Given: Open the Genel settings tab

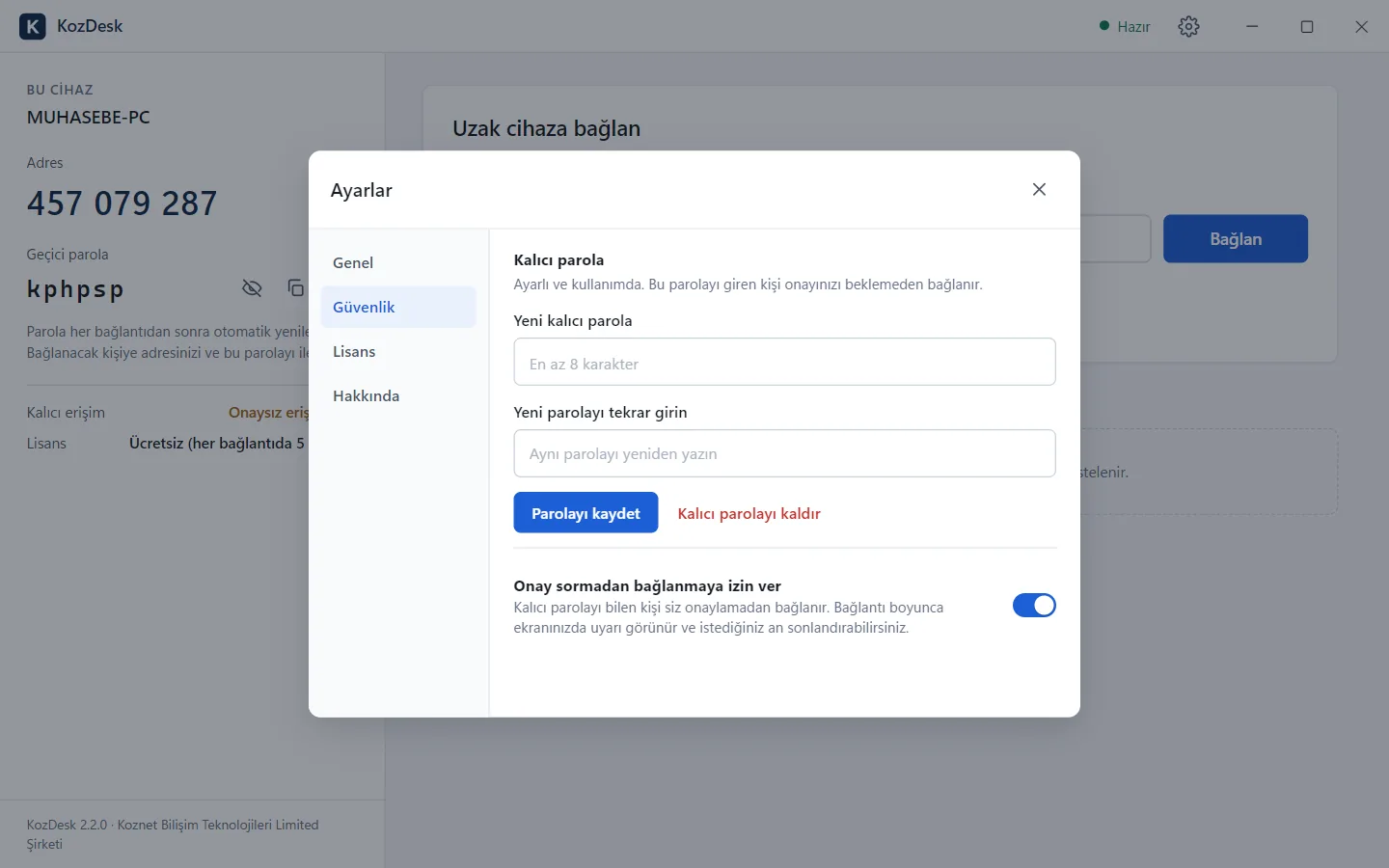Looking at the screenshot, I should click(398, 262).
